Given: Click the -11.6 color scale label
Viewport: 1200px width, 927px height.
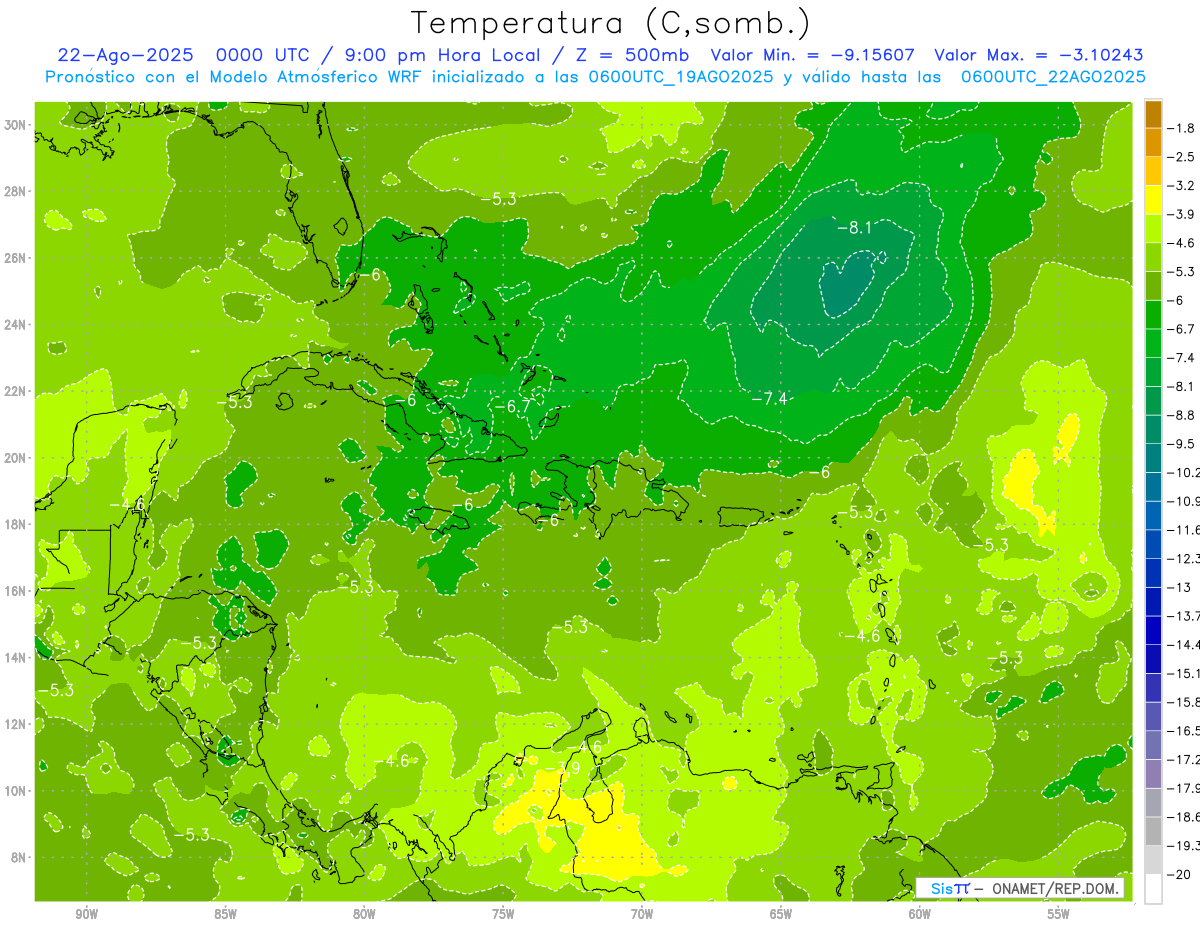Looking at the screenshot, I should point(1183,529).
